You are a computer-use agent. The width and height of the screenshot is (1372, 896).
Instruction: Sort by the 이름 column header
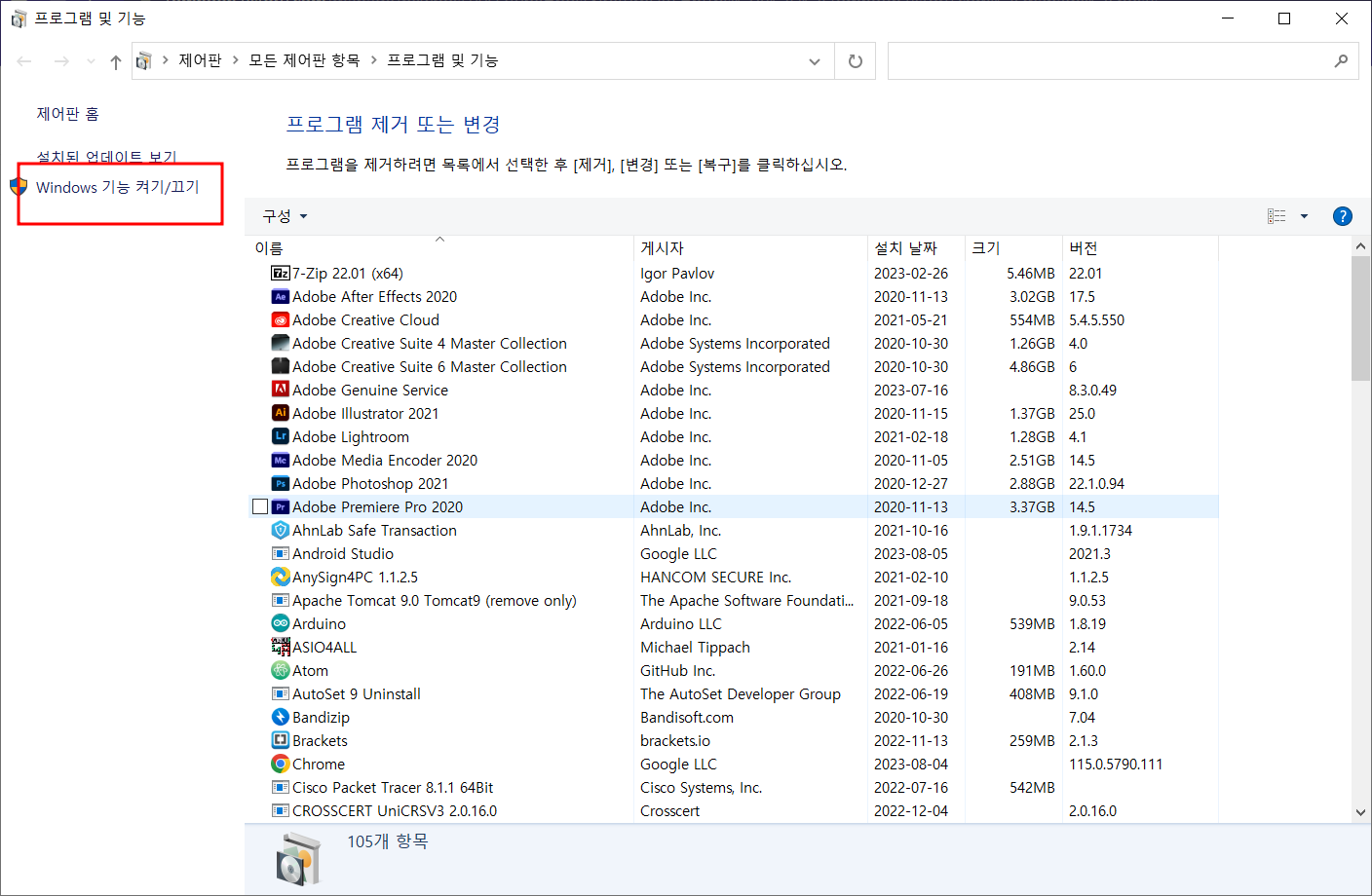(439, 247)
